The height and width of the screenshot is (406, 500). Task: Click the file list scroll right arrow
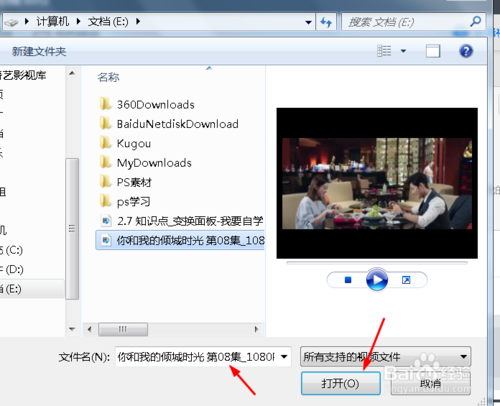pos(256,329)
